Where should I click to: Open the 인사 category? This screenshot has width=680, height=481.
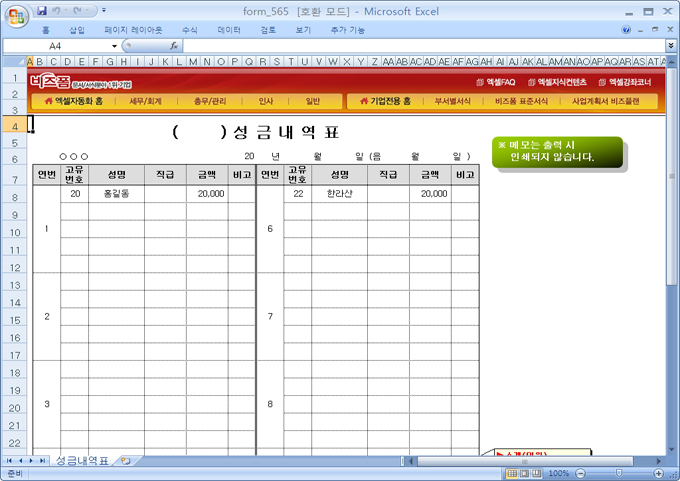(265, 101)
